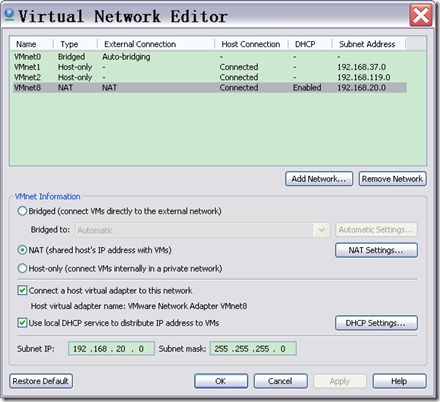Click the External Connection column header
440x402 pixels.
point(156,44)
